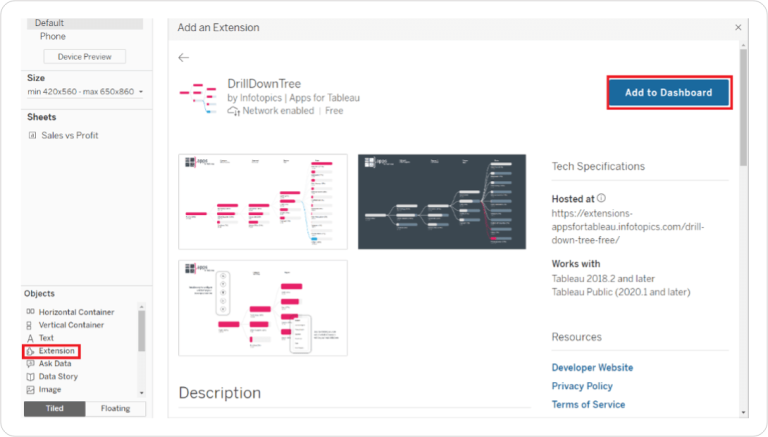Select the Text object icon

(30, 338)
